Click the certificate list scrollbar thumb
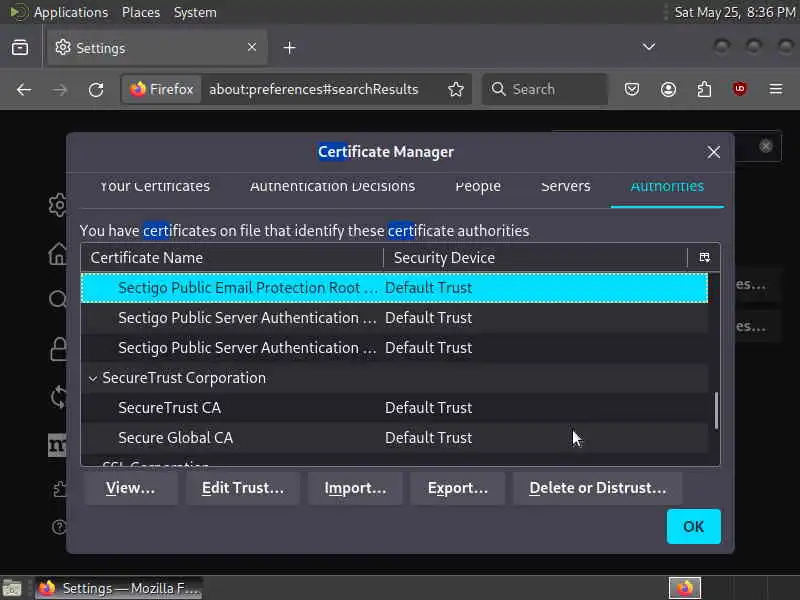 point(716,411)
